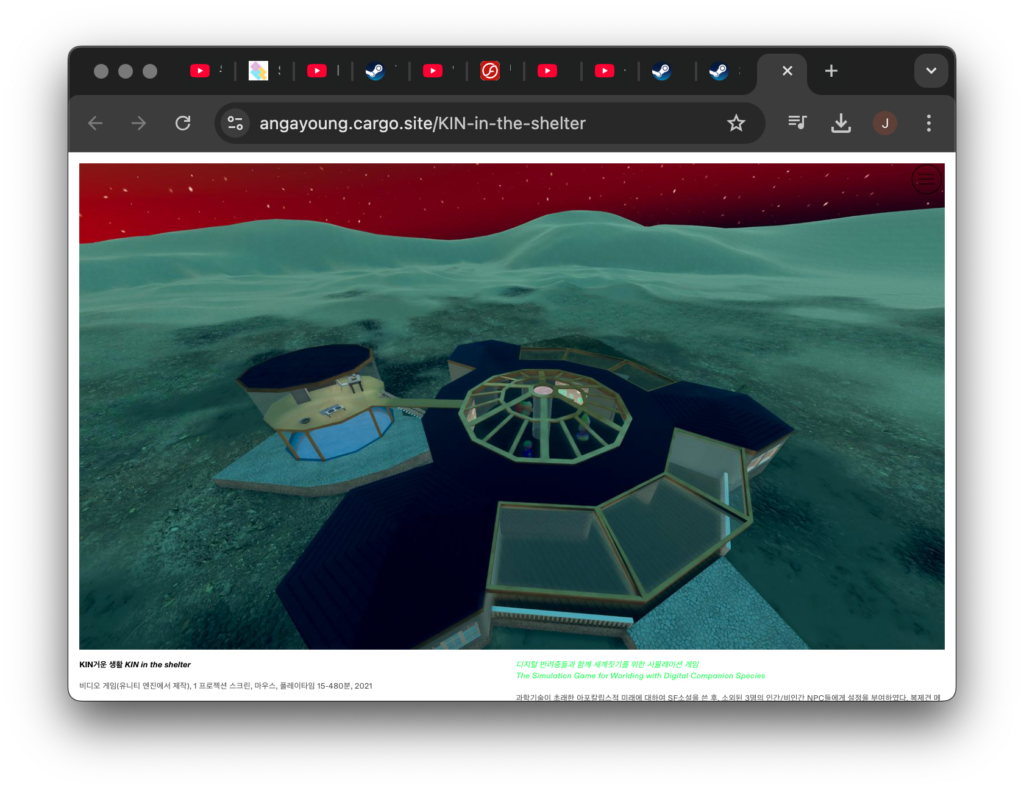Switch to the rightmost Steam tab
1024x791 pixels.
coord(718,71)
